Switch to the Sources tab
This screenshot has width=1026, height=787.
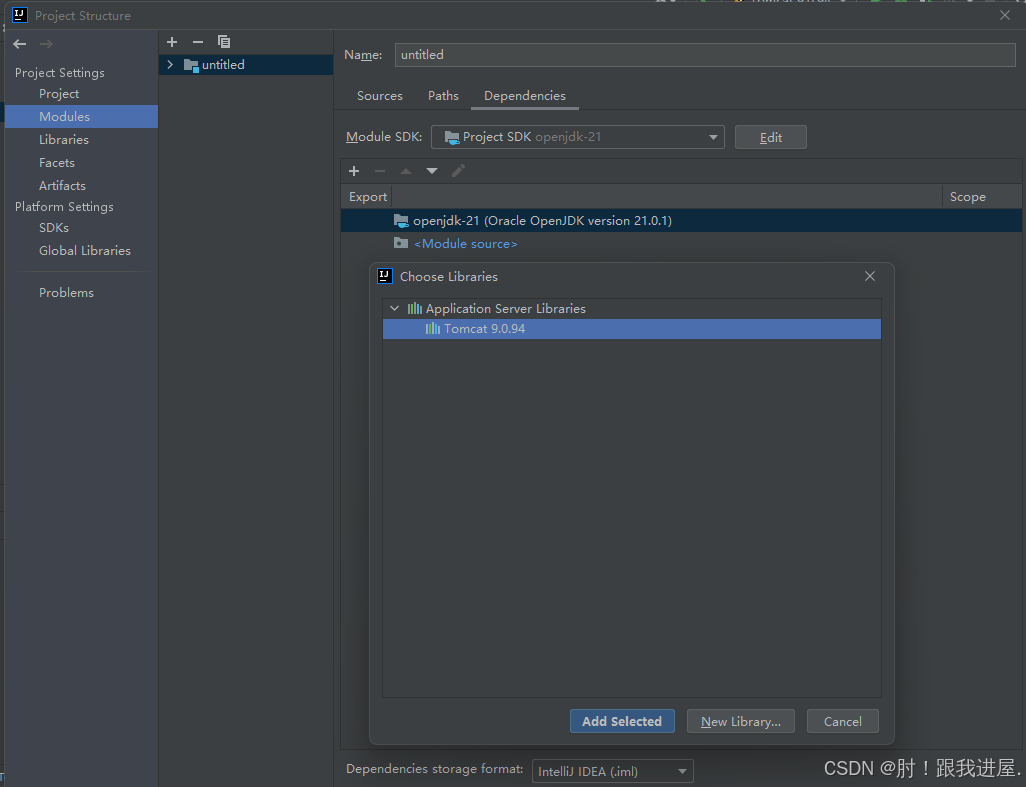[x=379, y=95]
